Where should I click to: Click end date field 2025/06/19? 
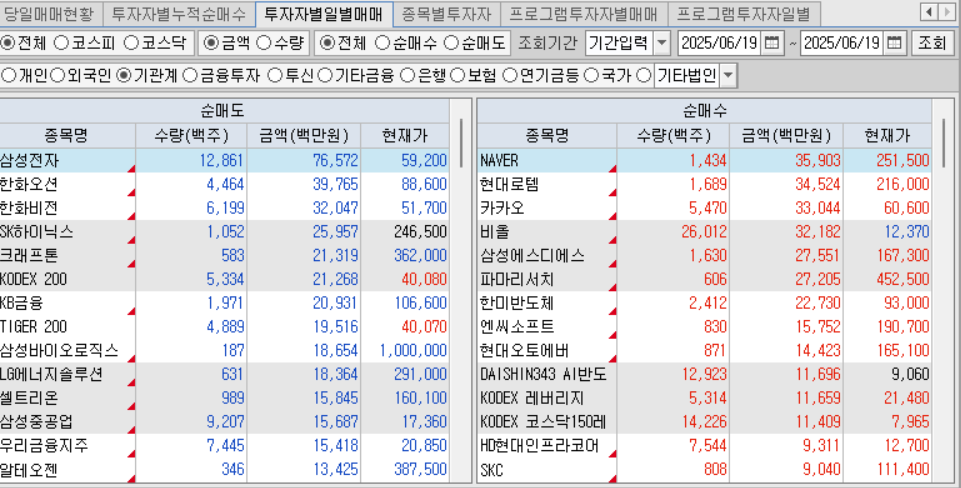pyautogui.click(x=843, y=43)
